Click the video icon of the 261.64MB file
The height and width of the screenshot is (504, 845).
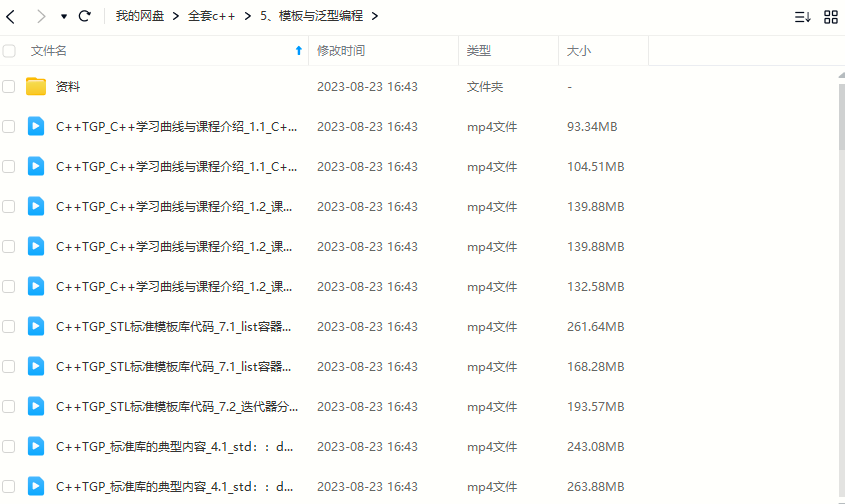pyautogui.click(x=36, y=326)
